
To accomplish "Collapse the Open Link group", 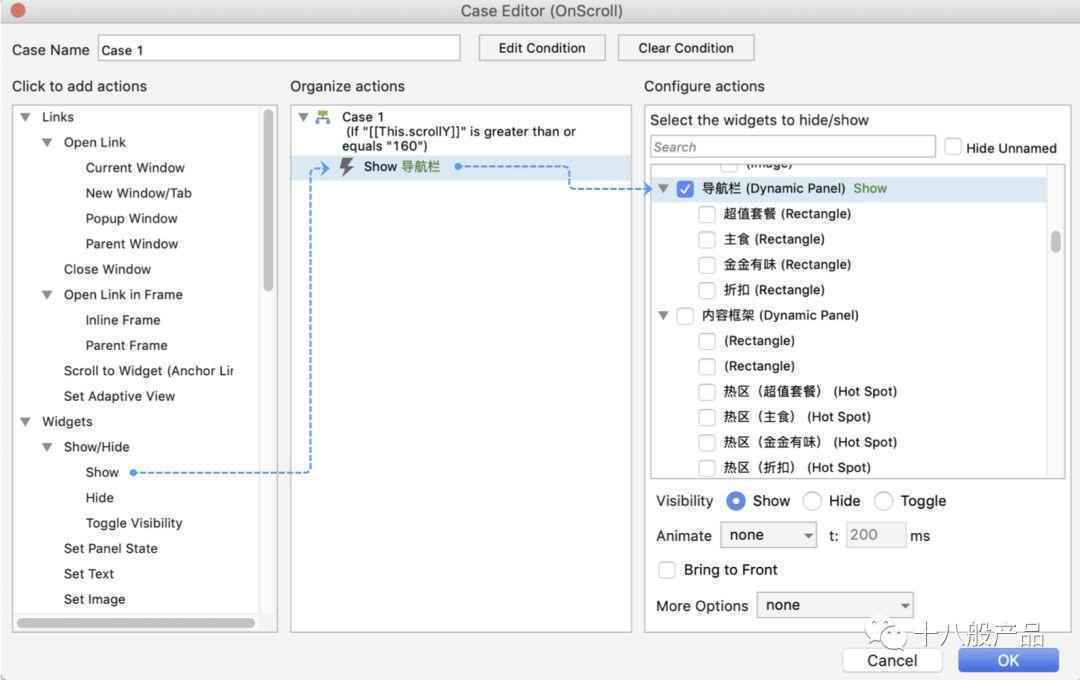I will 47,143.
